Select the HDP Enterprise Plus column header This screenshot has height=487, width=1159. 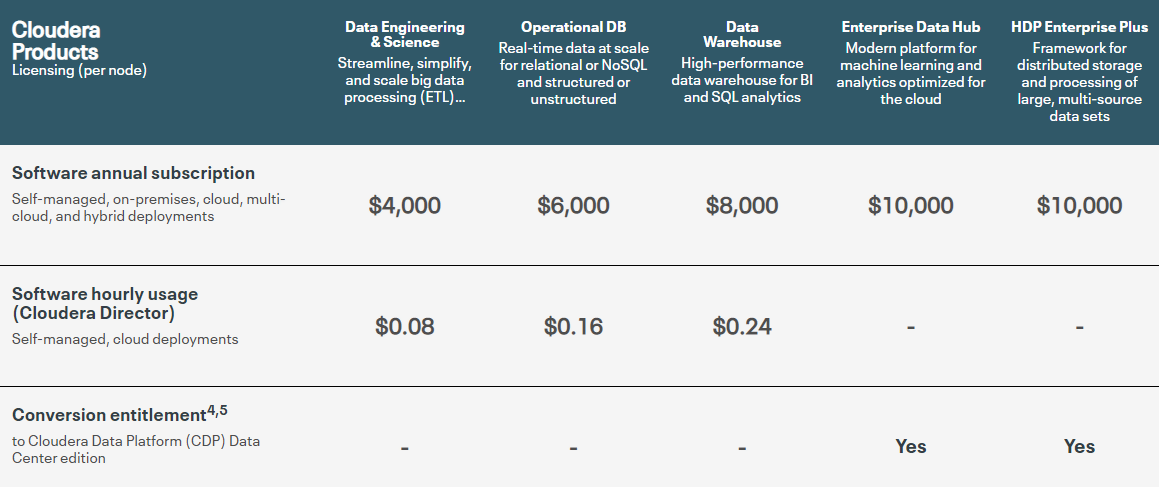(1079, 27)
